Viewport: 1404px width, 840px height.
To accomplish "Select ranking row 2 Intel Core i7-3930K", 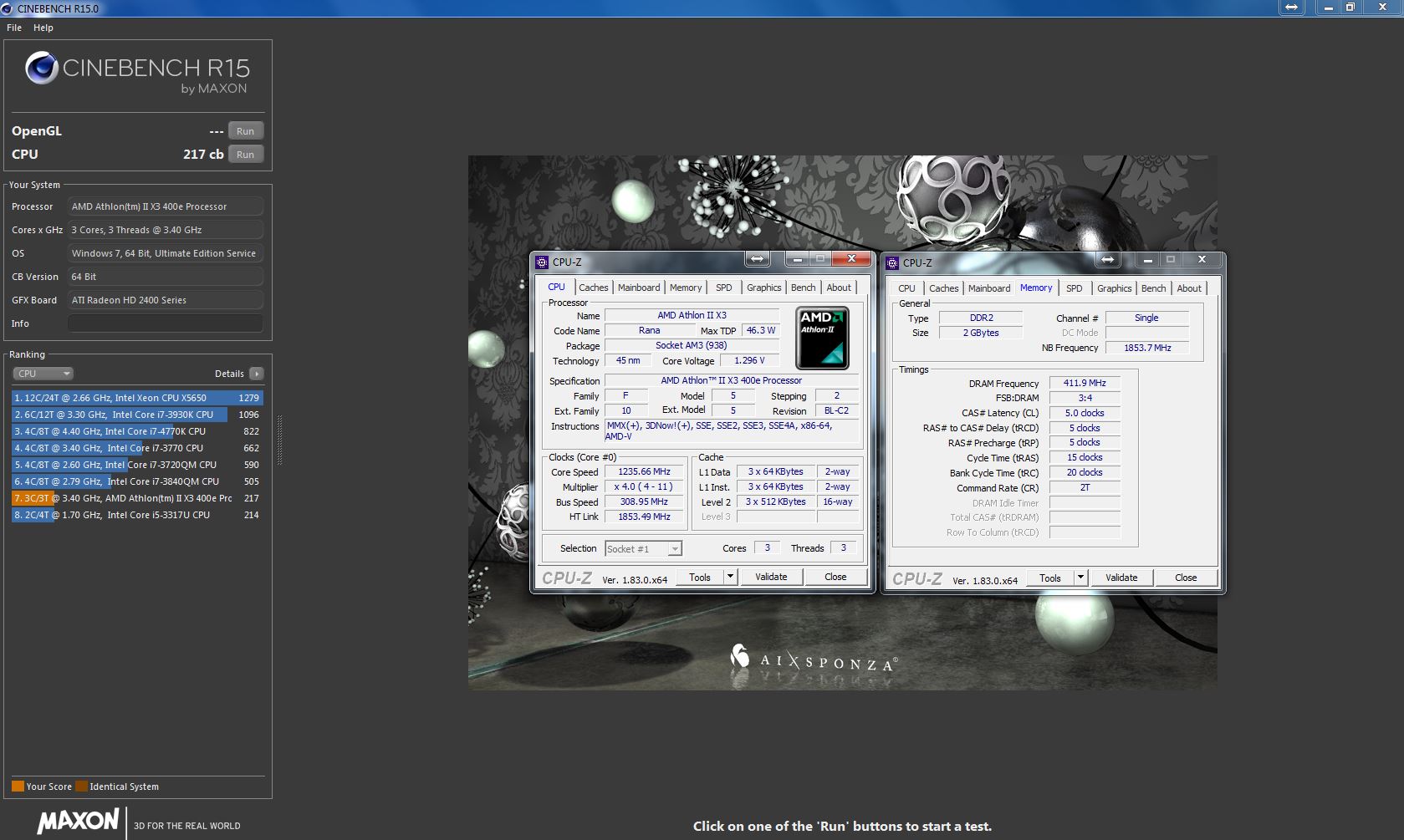I will click(137, 415).
